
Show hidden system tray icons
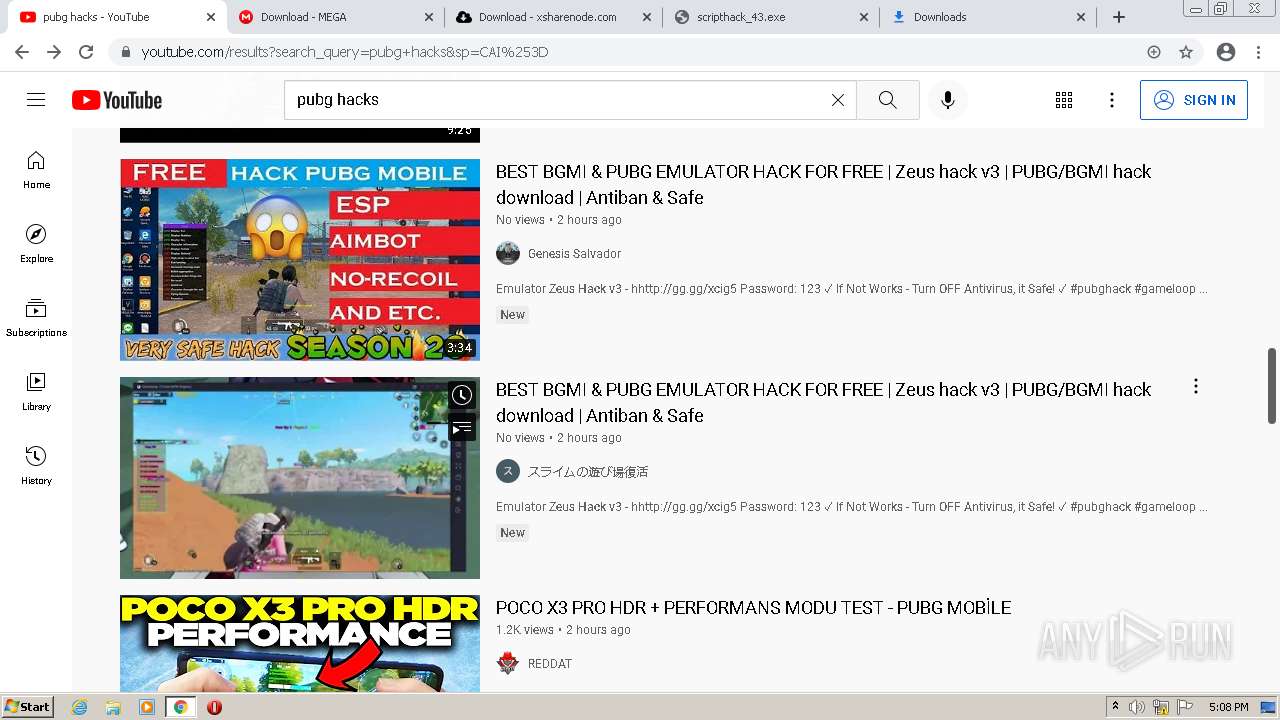pos(1116,707)
